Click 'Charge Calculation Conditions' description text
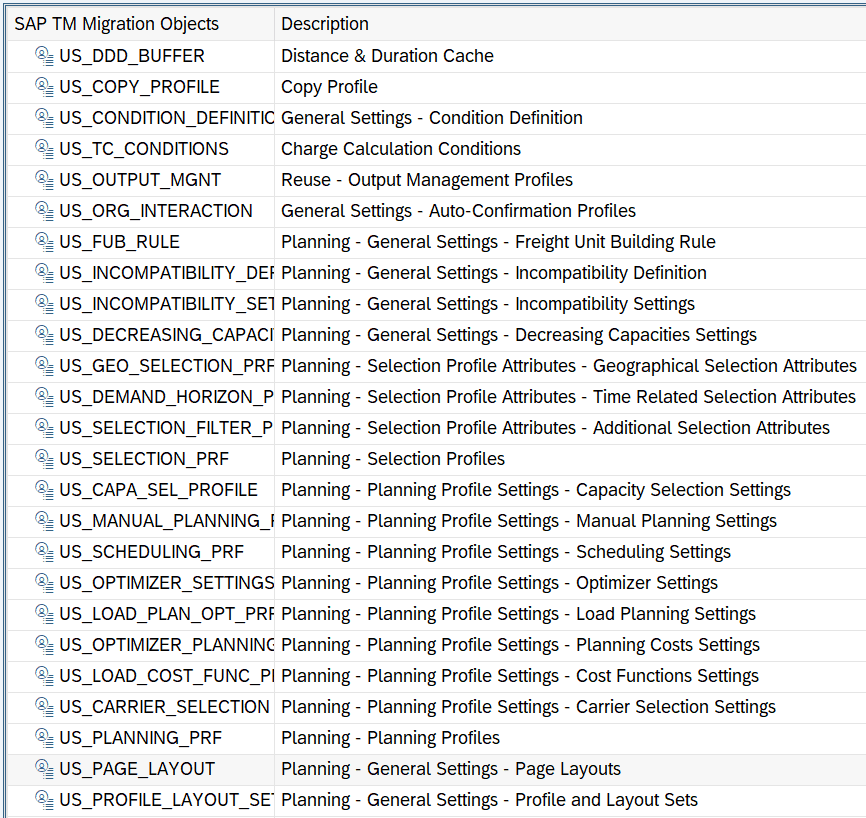This screenshot has height=818, width=866. [x=401, y=149]
